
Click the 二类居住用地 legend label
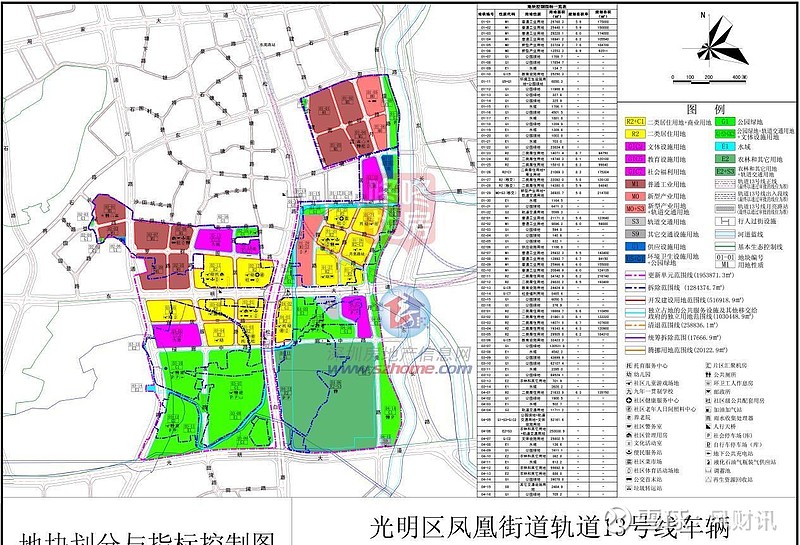pos(667,134)
